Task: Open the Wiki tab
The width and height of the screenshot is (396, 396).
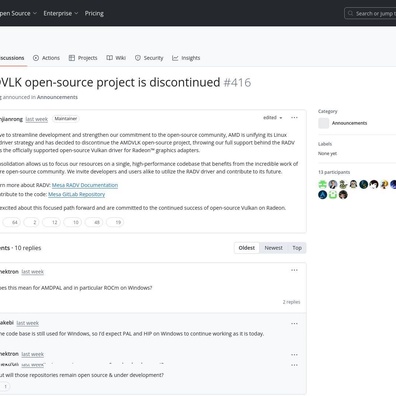Action: (x=116, y=58)
